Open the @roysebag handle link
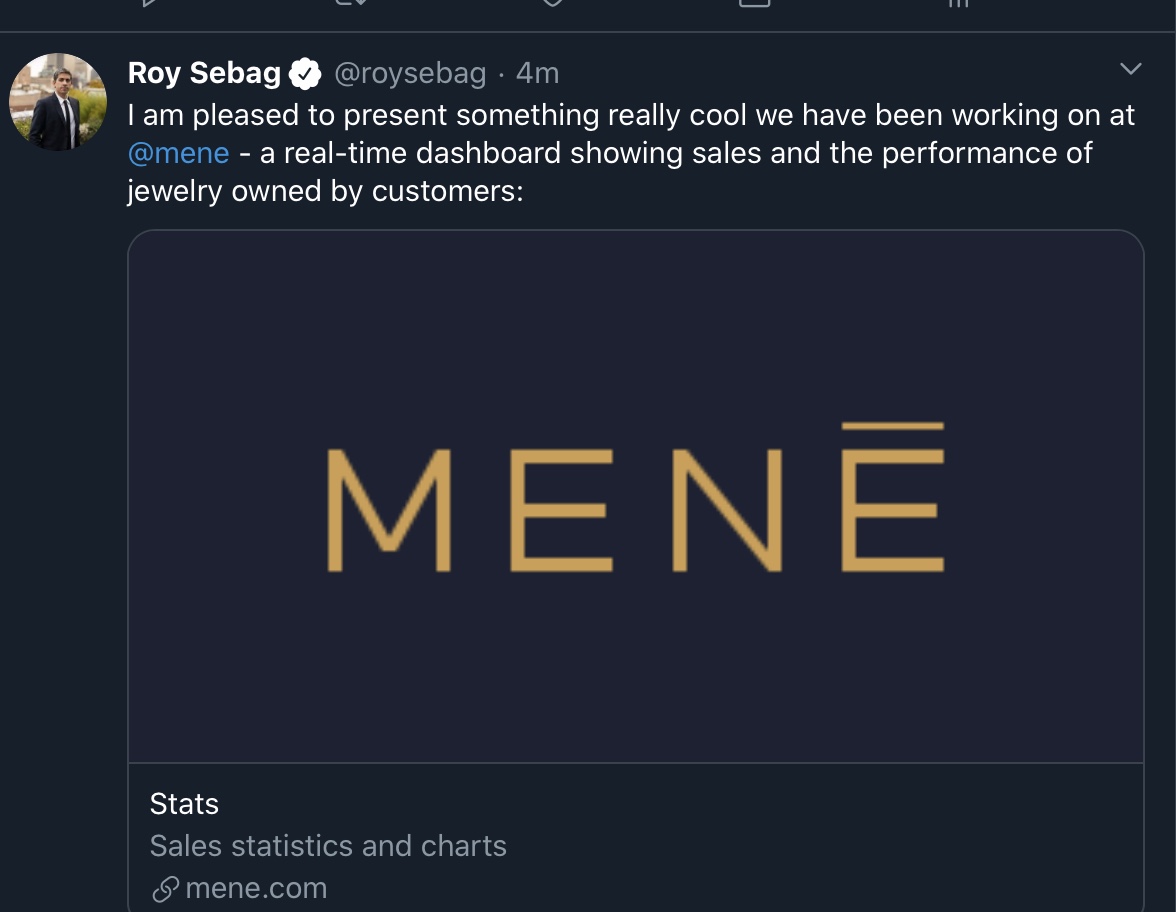This screenshot has width=1176, height=912. click(409, 73)
